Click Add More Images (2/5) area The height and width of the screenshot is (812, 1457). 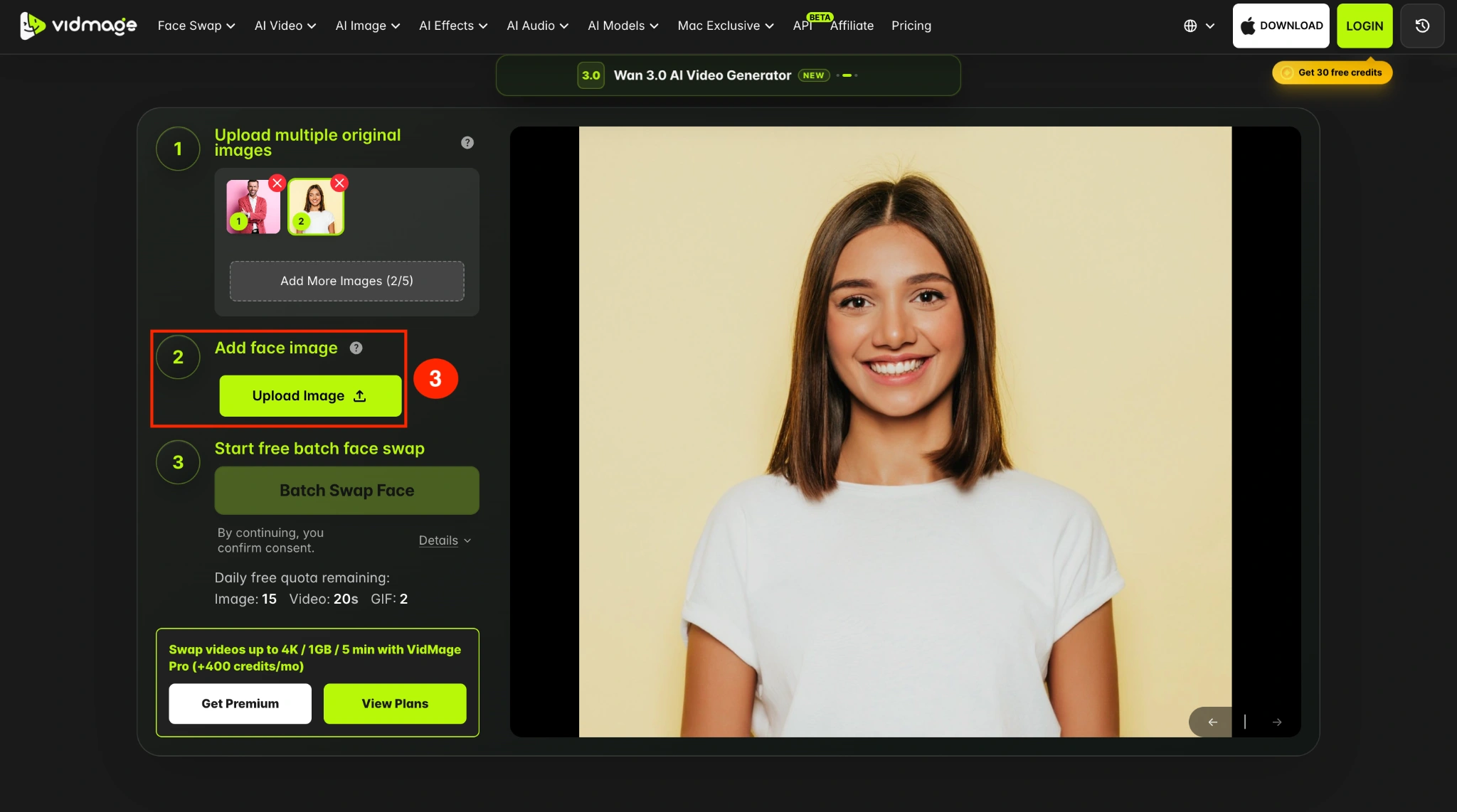pos(346,281)
